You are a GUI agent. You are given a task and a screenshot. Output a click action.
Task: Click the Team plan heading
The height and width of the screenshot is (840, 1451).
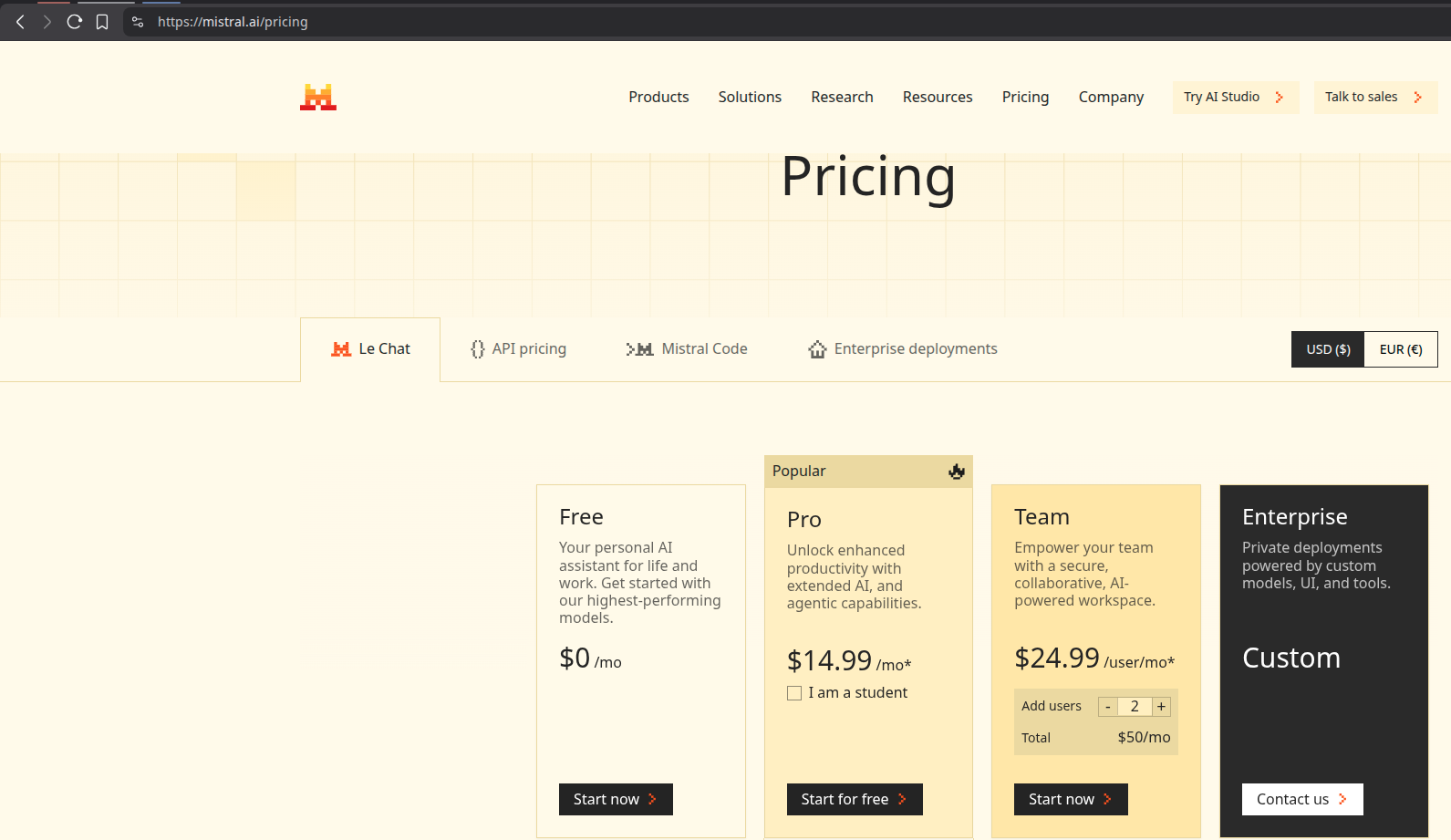coord(1042,517)
